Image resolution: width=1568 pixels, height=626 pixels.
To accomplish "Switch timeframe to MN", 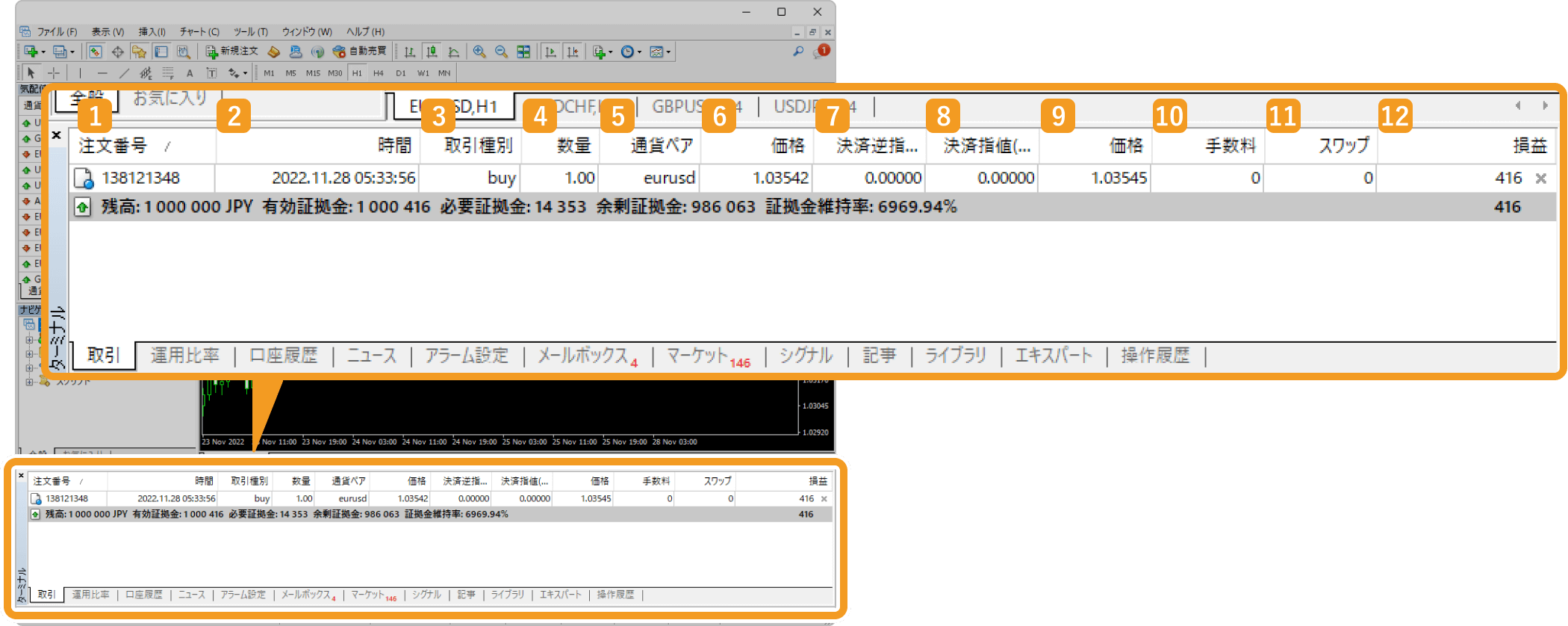I will (x=444, y=73).
